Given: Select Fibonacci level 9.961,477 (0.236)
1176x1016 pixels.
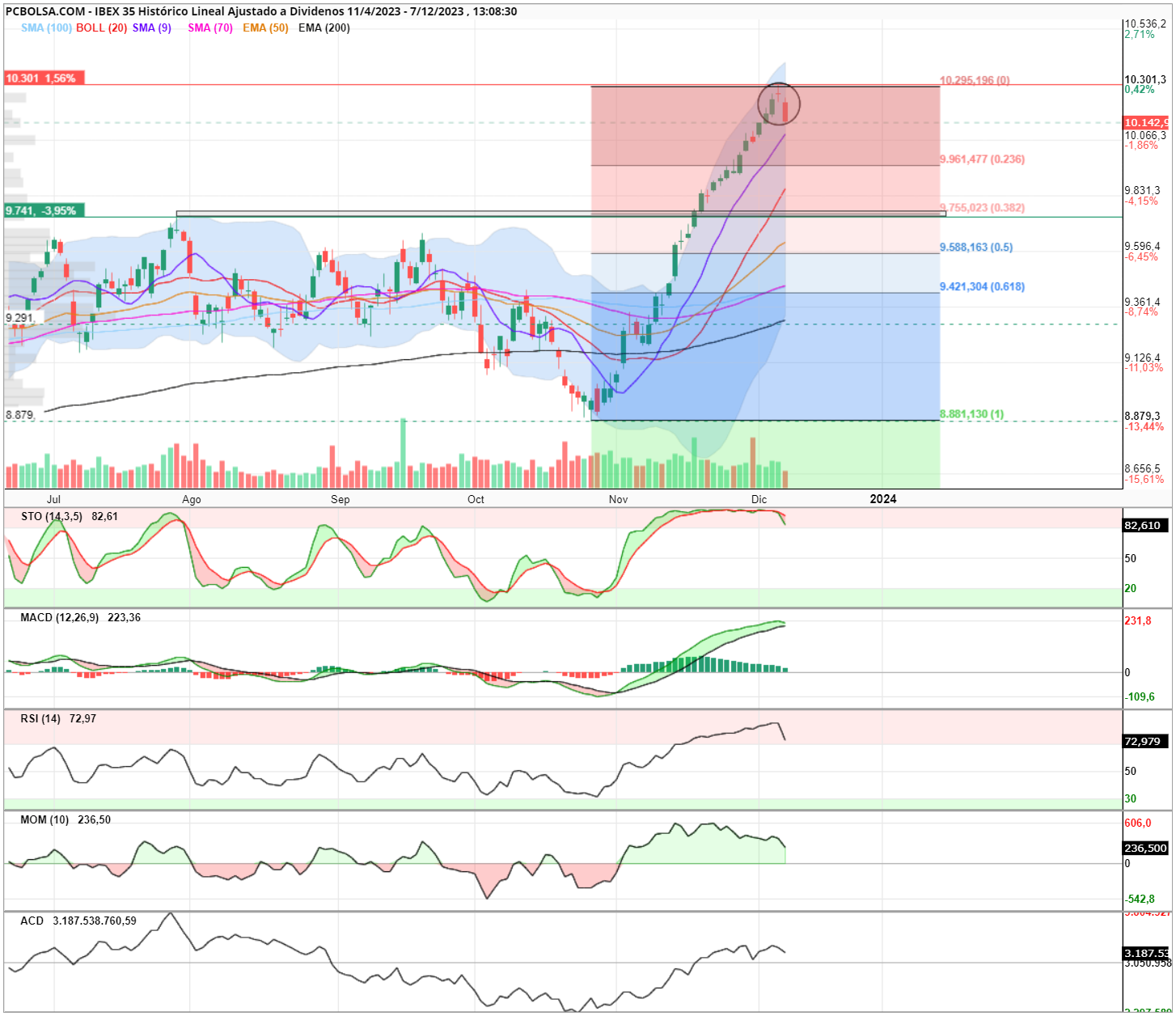Looking at the screenshot, I should 982,159.
